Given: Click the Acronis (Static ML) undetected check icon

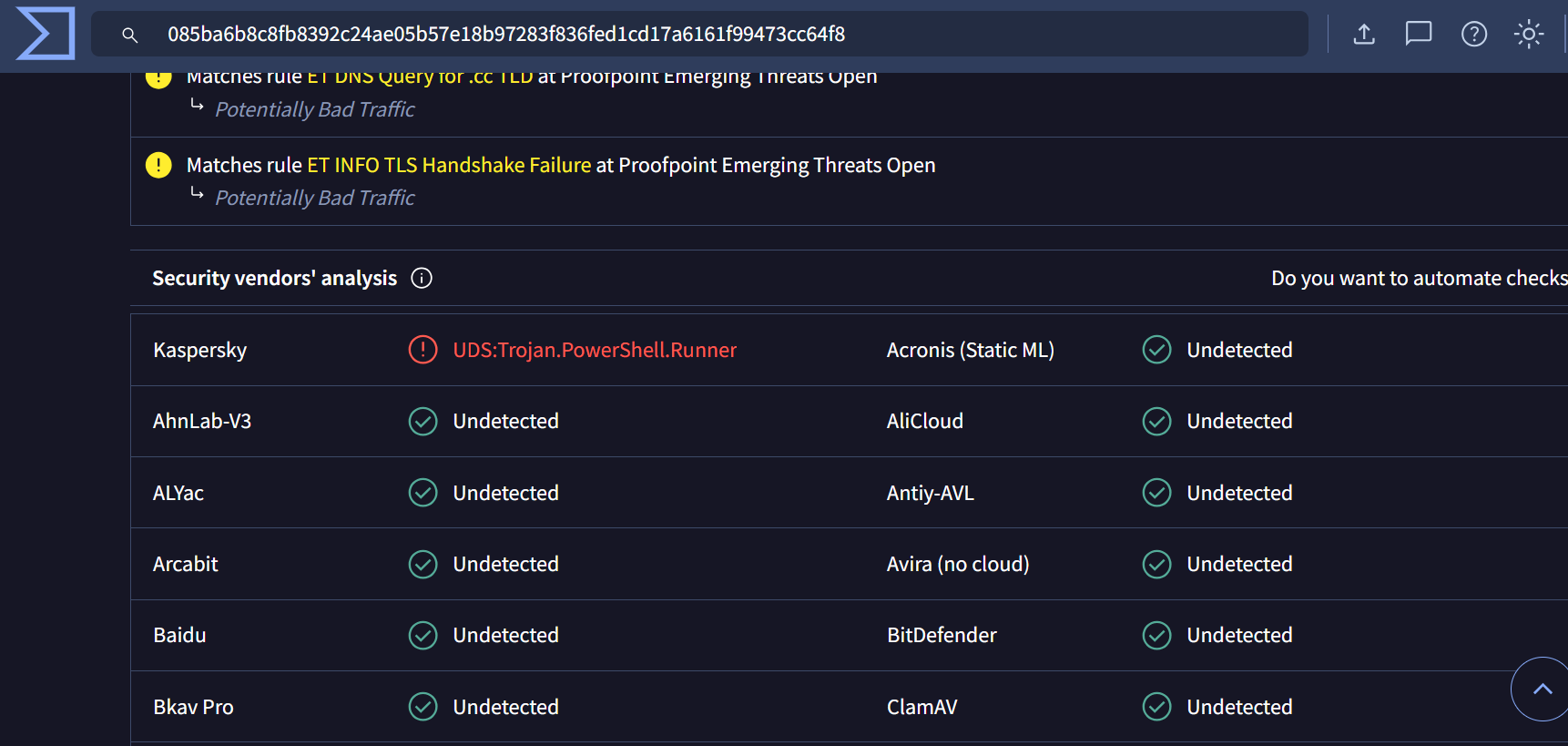Looking at the screenshot, I should coord(1156,350).
